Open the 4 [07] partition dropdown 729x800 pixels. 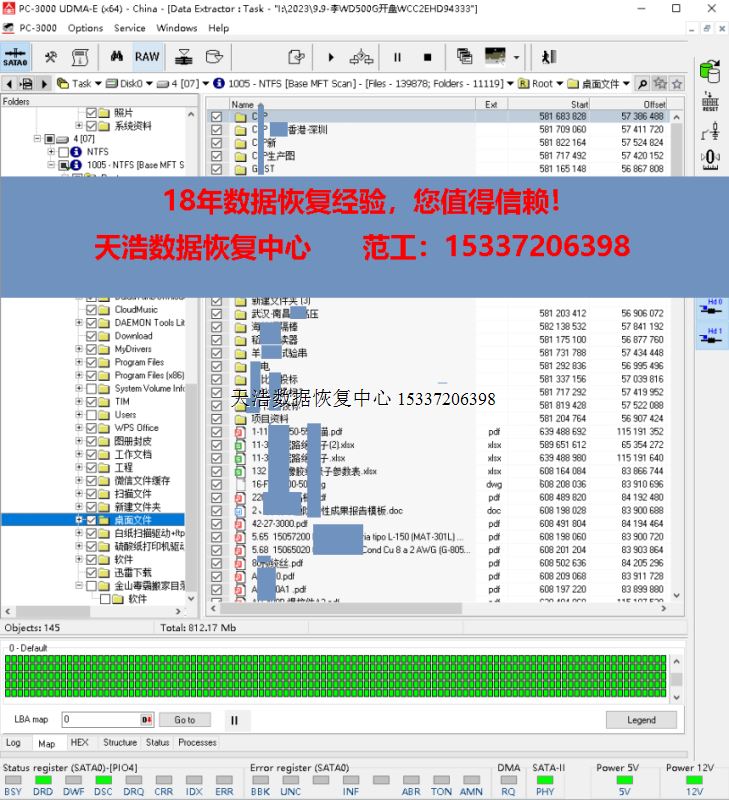coord(206,84)
